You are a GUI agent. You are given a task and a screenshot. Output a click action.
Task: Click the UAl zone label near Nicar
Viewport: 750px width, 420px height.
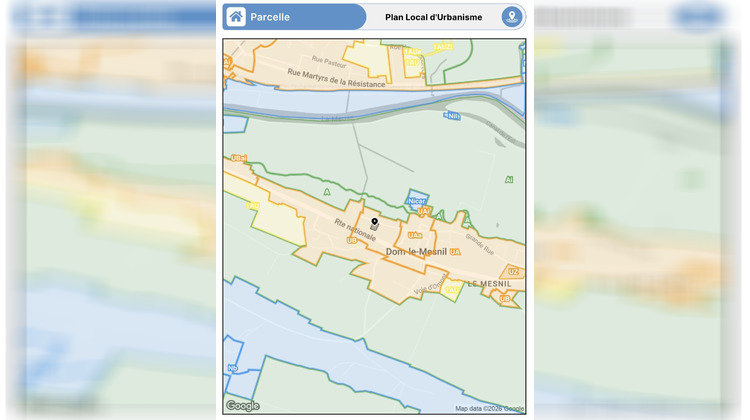click(424, 211)
